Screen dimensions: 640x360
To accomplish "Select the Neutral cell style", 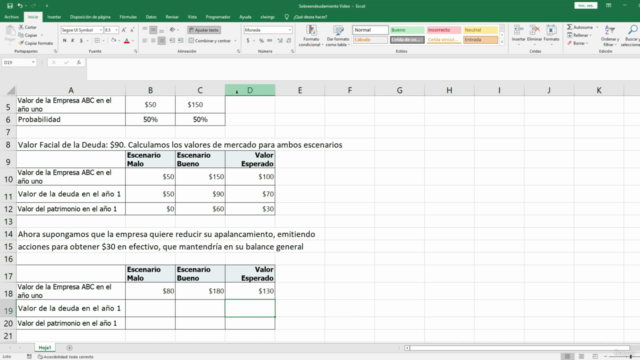I will point(480,30).
